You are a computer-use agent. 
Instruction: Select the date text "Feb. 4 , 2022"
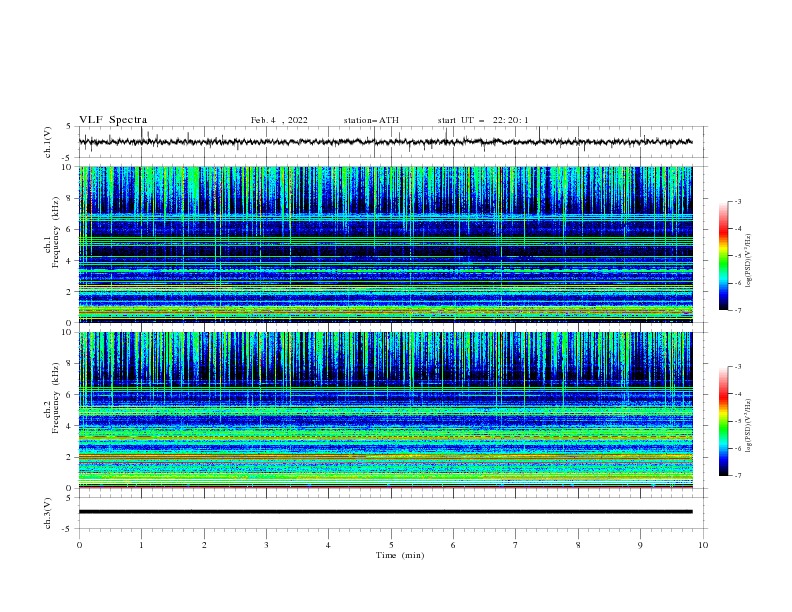click(x=279, y=120)
